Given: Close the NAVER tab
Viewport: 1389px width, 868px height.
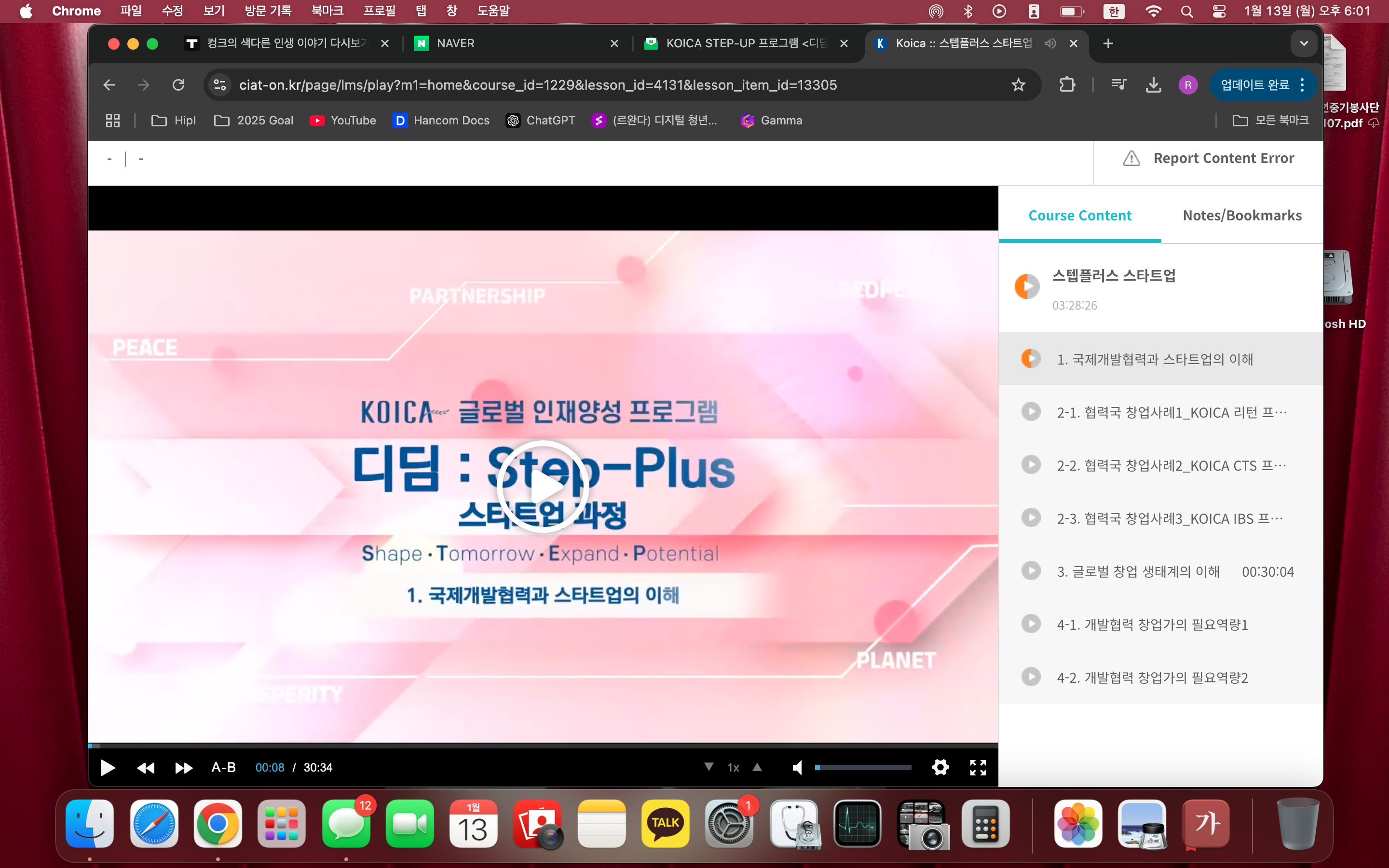Looking at the screenshot, I should click(614, 43).
